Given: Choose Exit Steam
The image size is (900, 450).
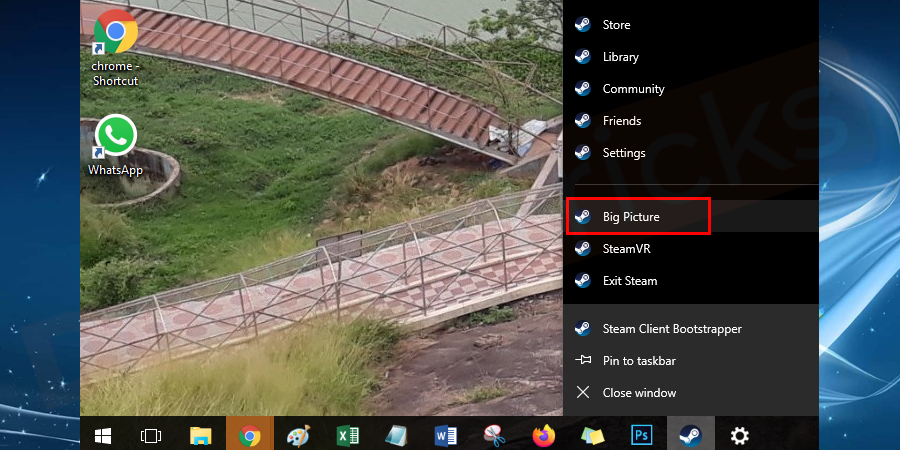Looking at the screenshot, I should click(x=690, y=281).
